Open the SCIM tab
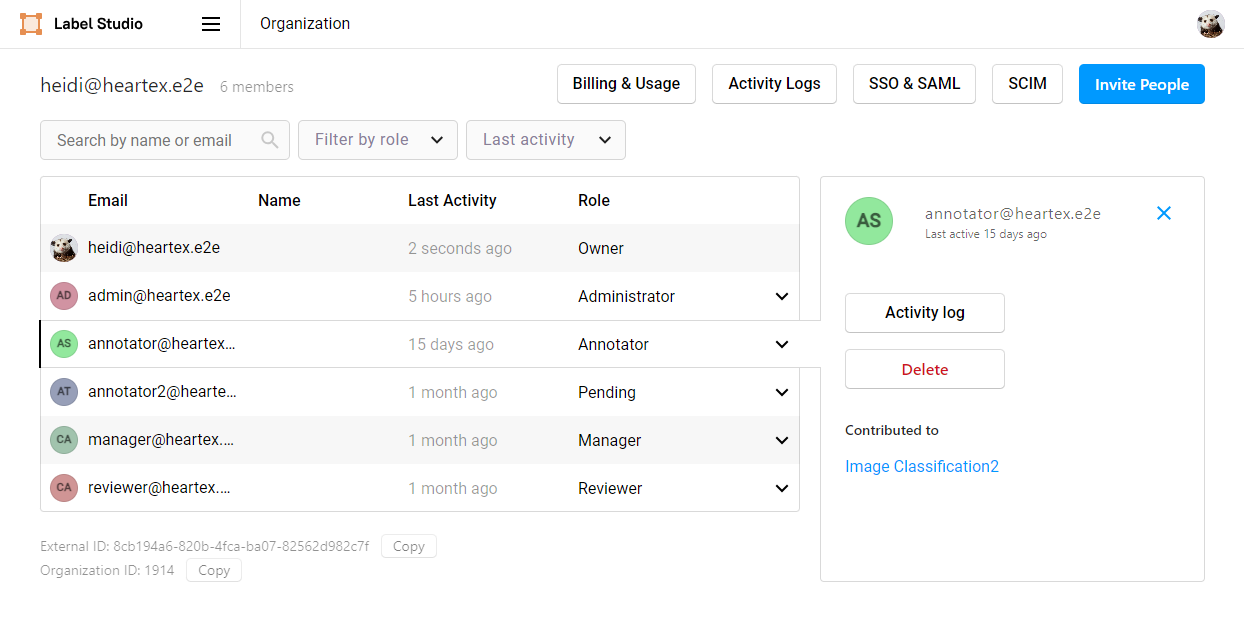This screenshot has height=618, width=1244. pyautogui.click(x=1027, y=84)
